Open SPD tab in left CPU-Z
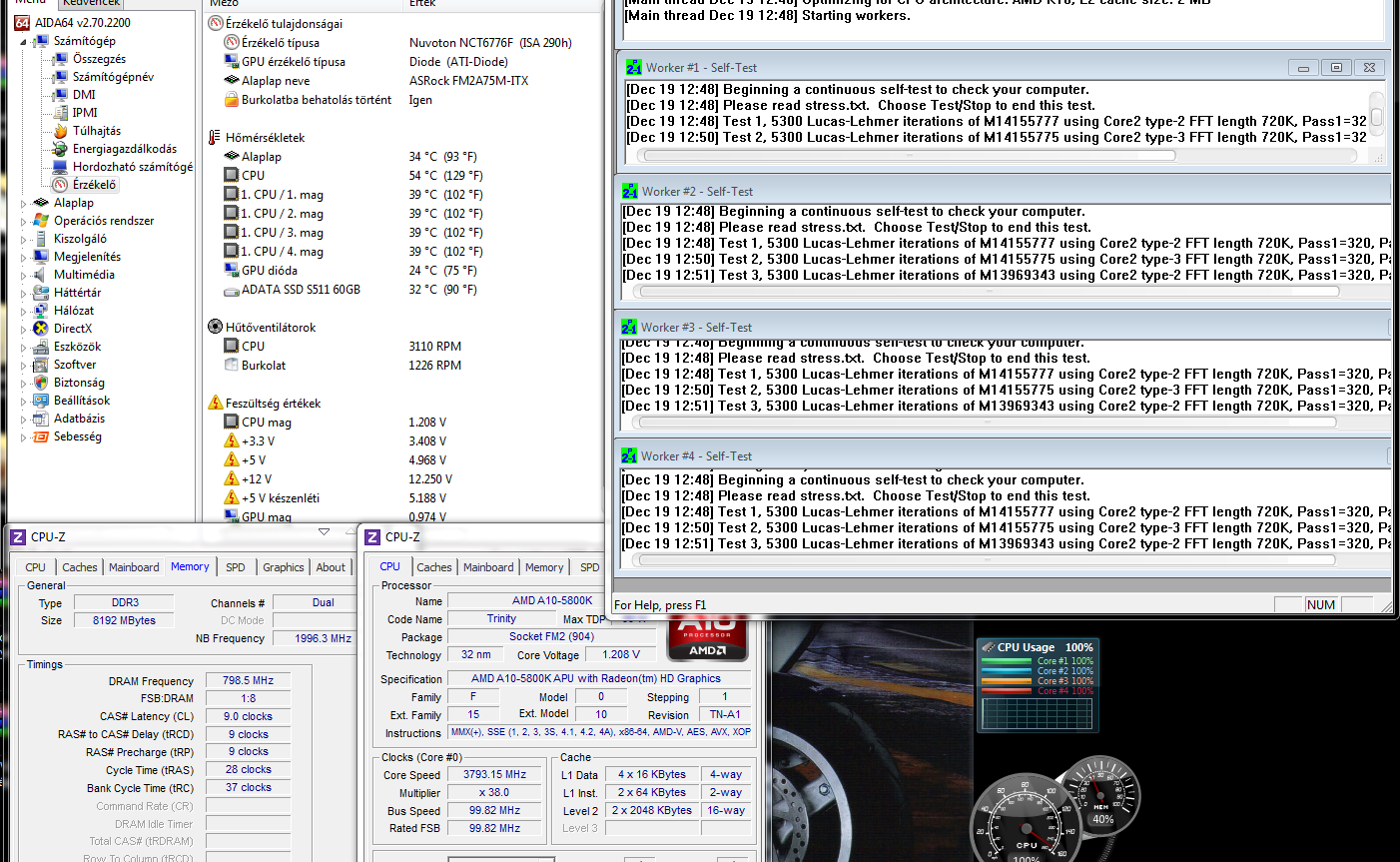This screenshot has height=862, width=1400. [236, 567]
